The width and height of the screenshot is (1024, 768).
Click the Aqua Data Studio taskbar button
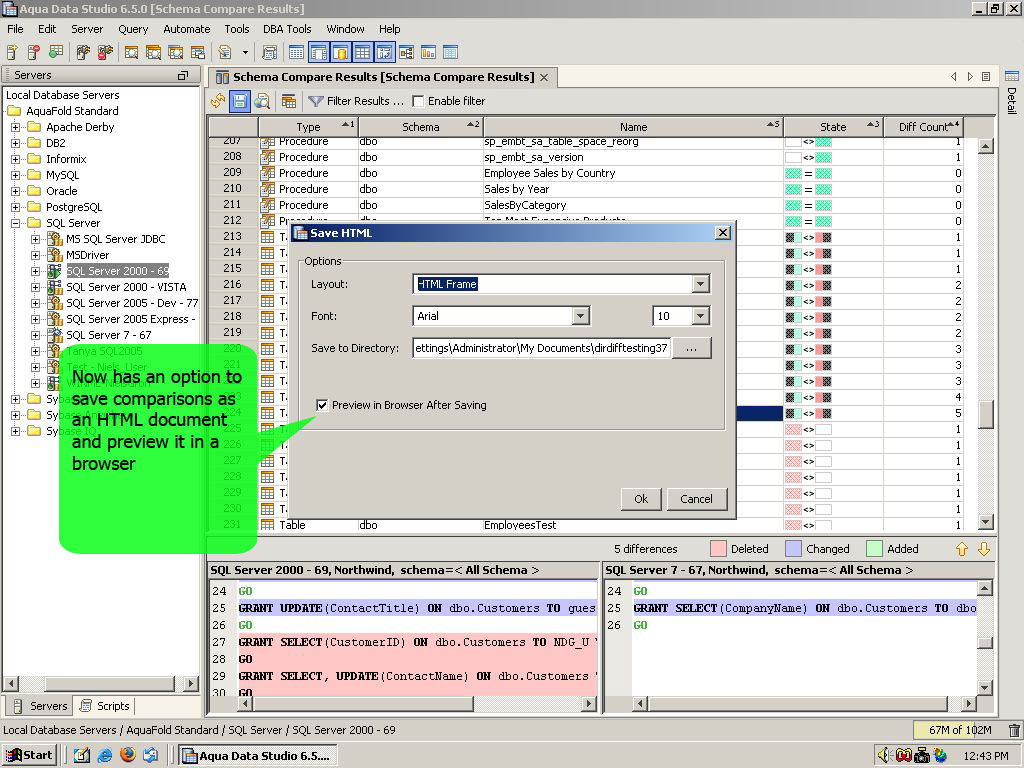coord(259,756)
